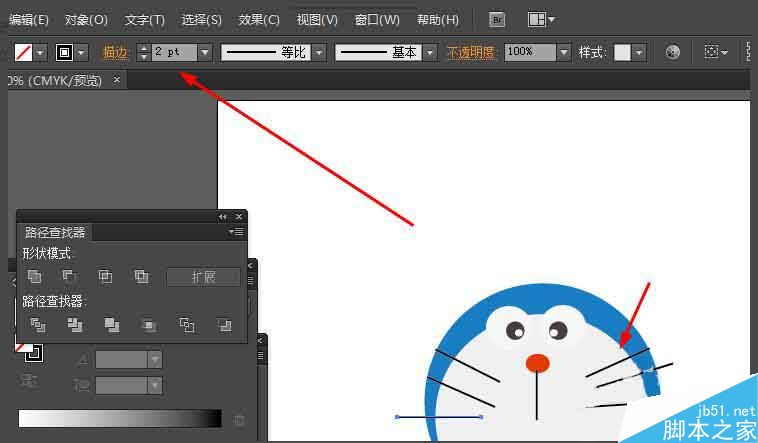
Task: Click the Outline pathfinder icon
Action: coord(187,325)
